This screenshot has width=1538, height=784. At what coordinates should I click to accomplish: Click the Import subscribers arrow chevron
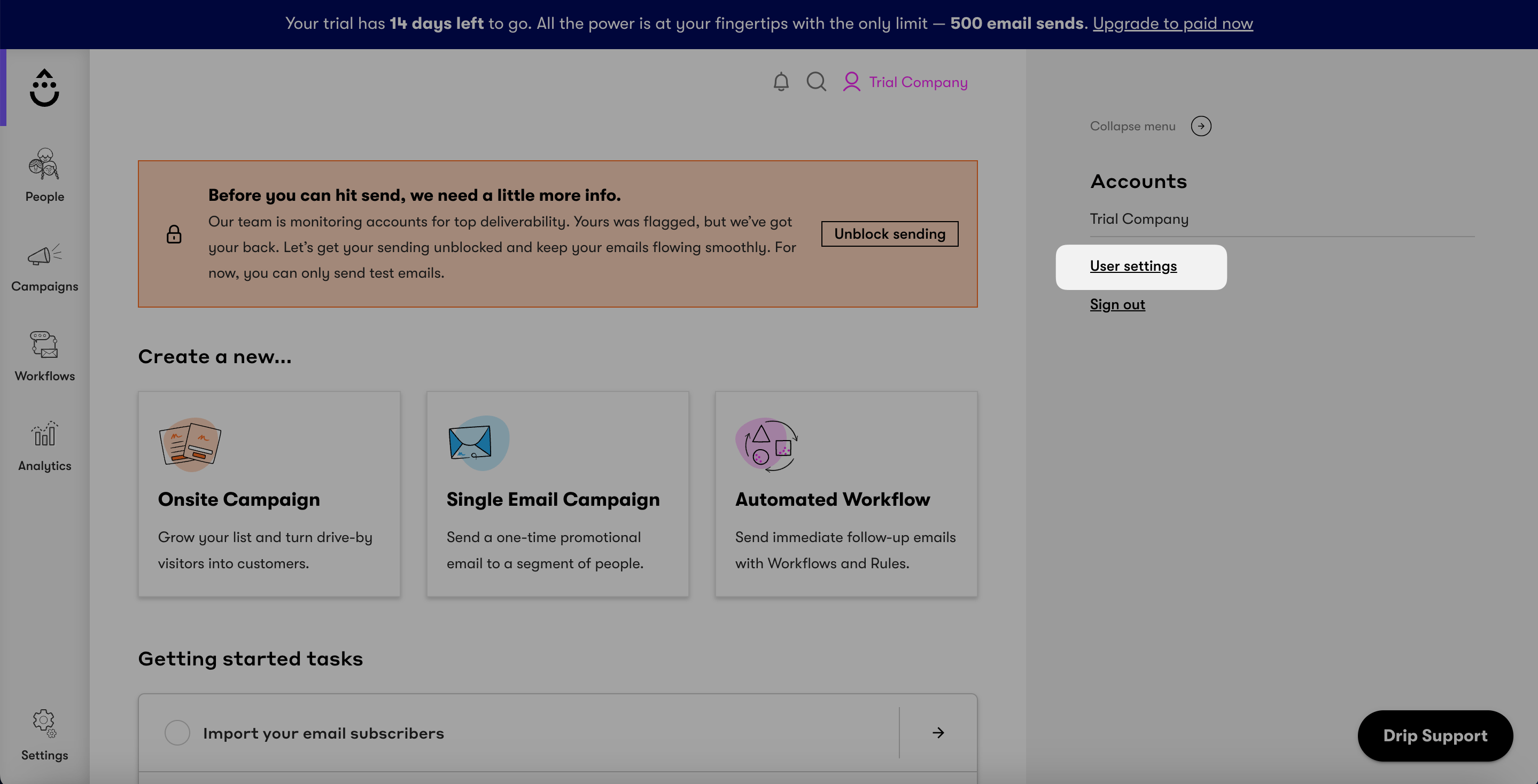pyautogui.click(x=938, y=732)
